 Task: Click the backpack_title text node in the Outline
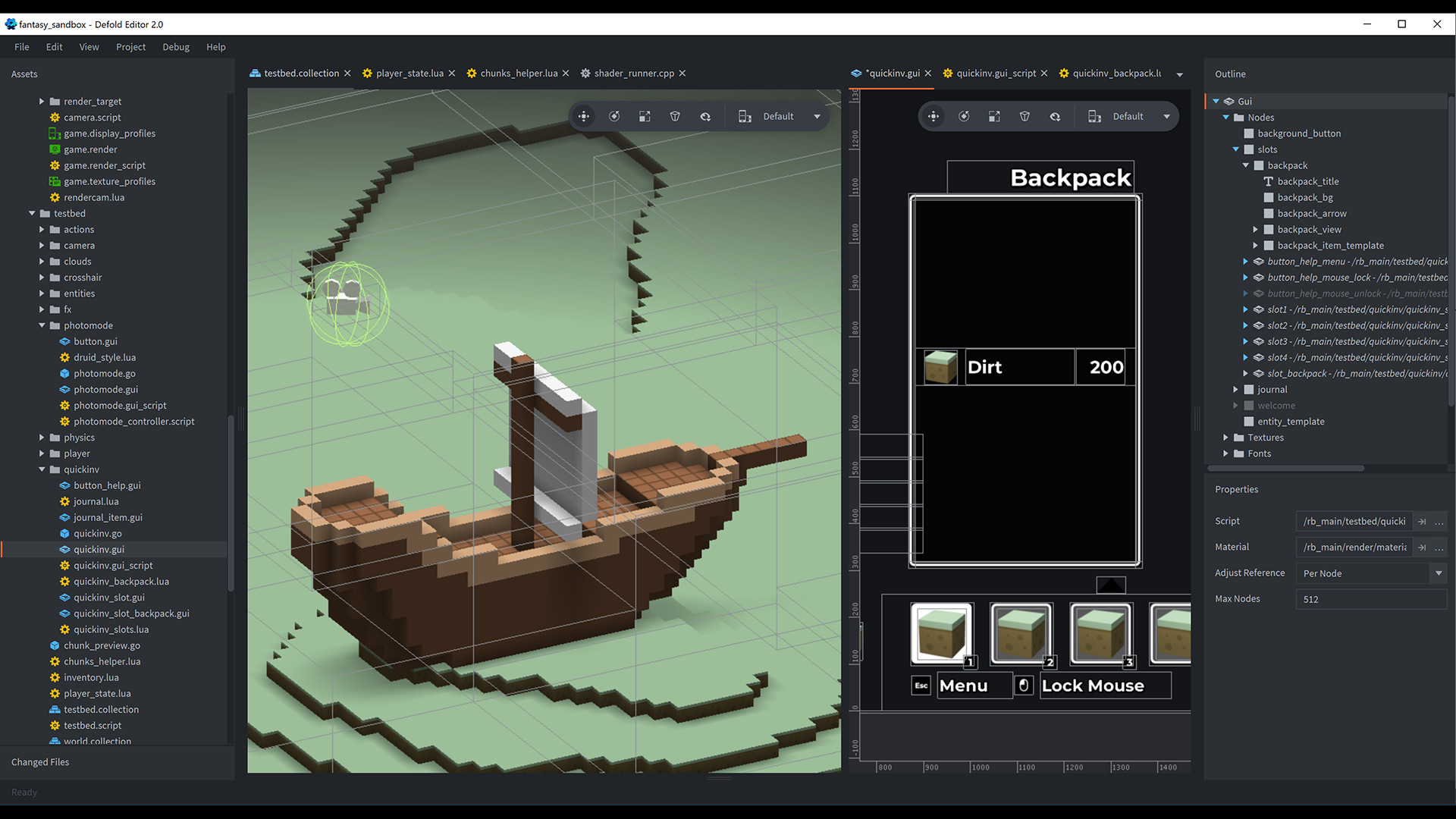[1308, 181]
